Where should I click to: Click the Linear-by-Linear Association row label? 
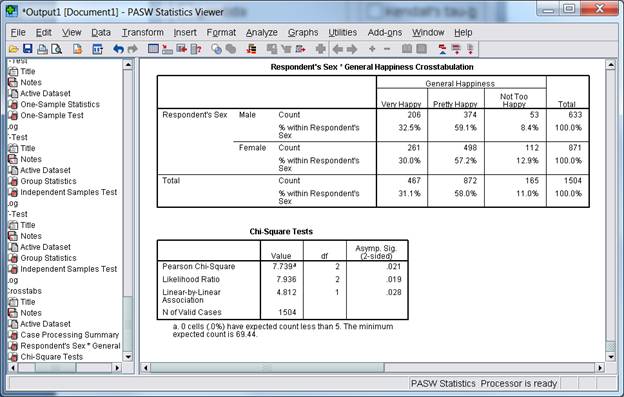191,296
